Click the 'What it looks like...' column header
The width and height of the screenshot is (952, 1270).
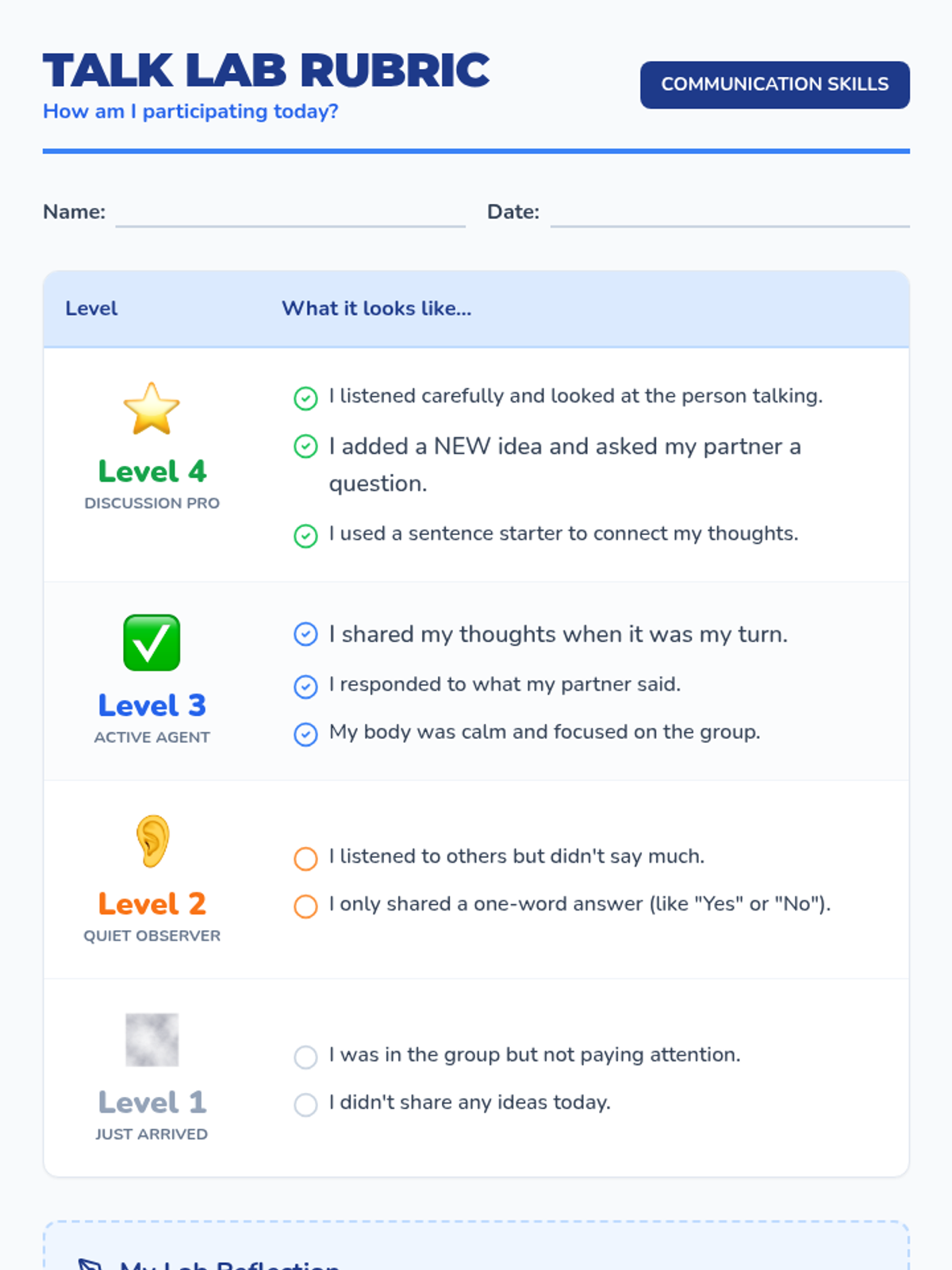coord(376,309)
